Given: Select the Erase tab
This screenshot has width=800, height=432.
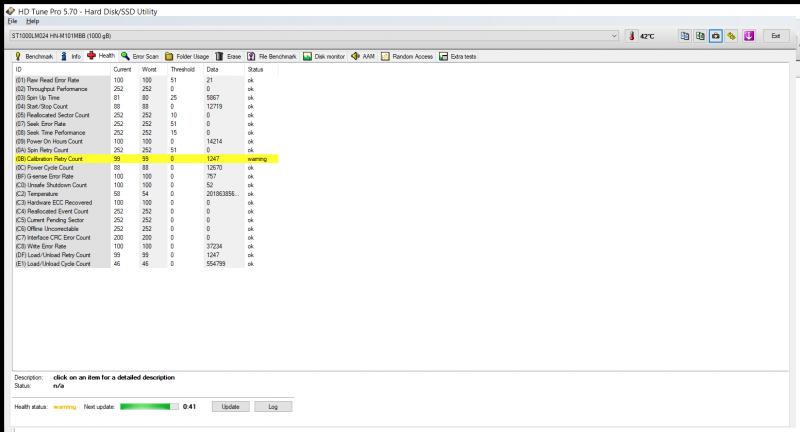Looking at the screenshot, I should pyautogui.click(x=228, y=56).
